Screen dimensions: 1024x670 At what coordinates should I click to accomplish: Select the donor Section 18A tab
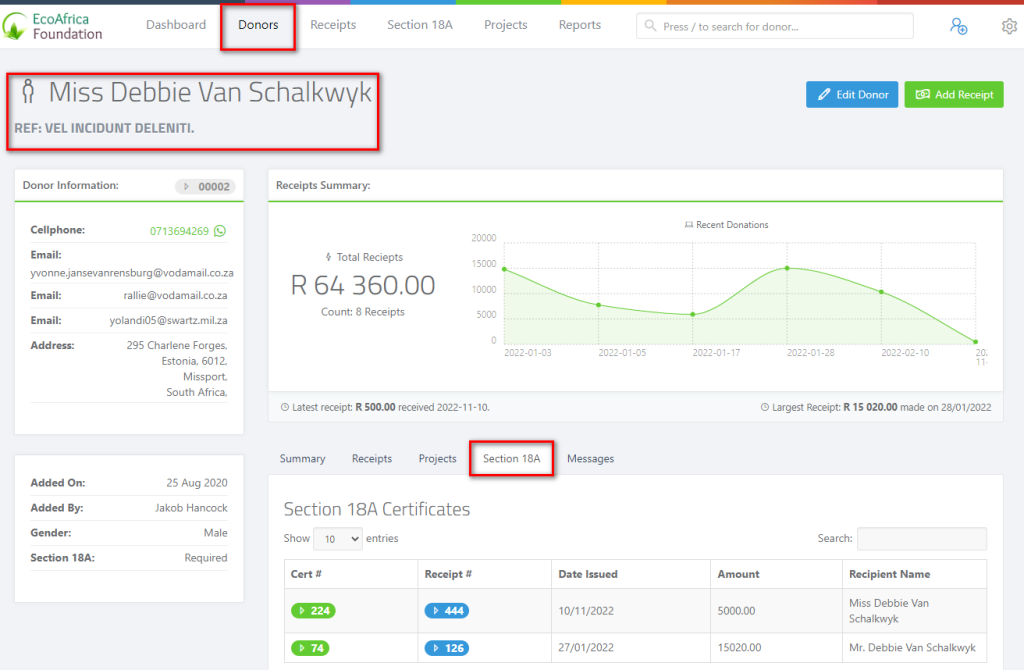coord(511,458)
